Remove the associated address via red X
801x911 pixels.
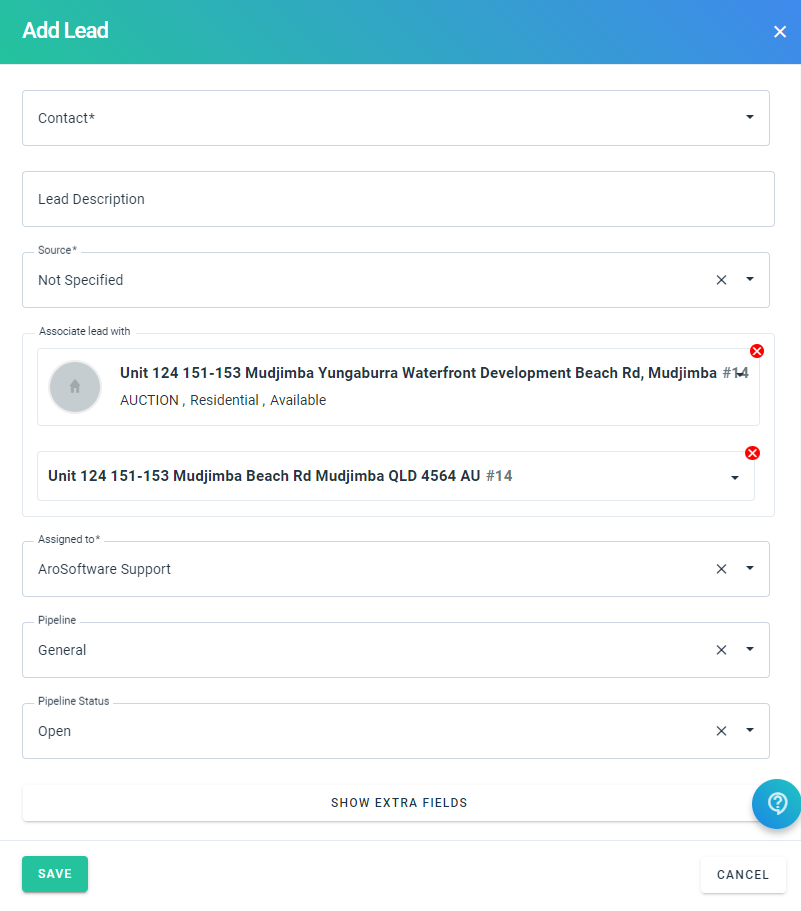752,453
